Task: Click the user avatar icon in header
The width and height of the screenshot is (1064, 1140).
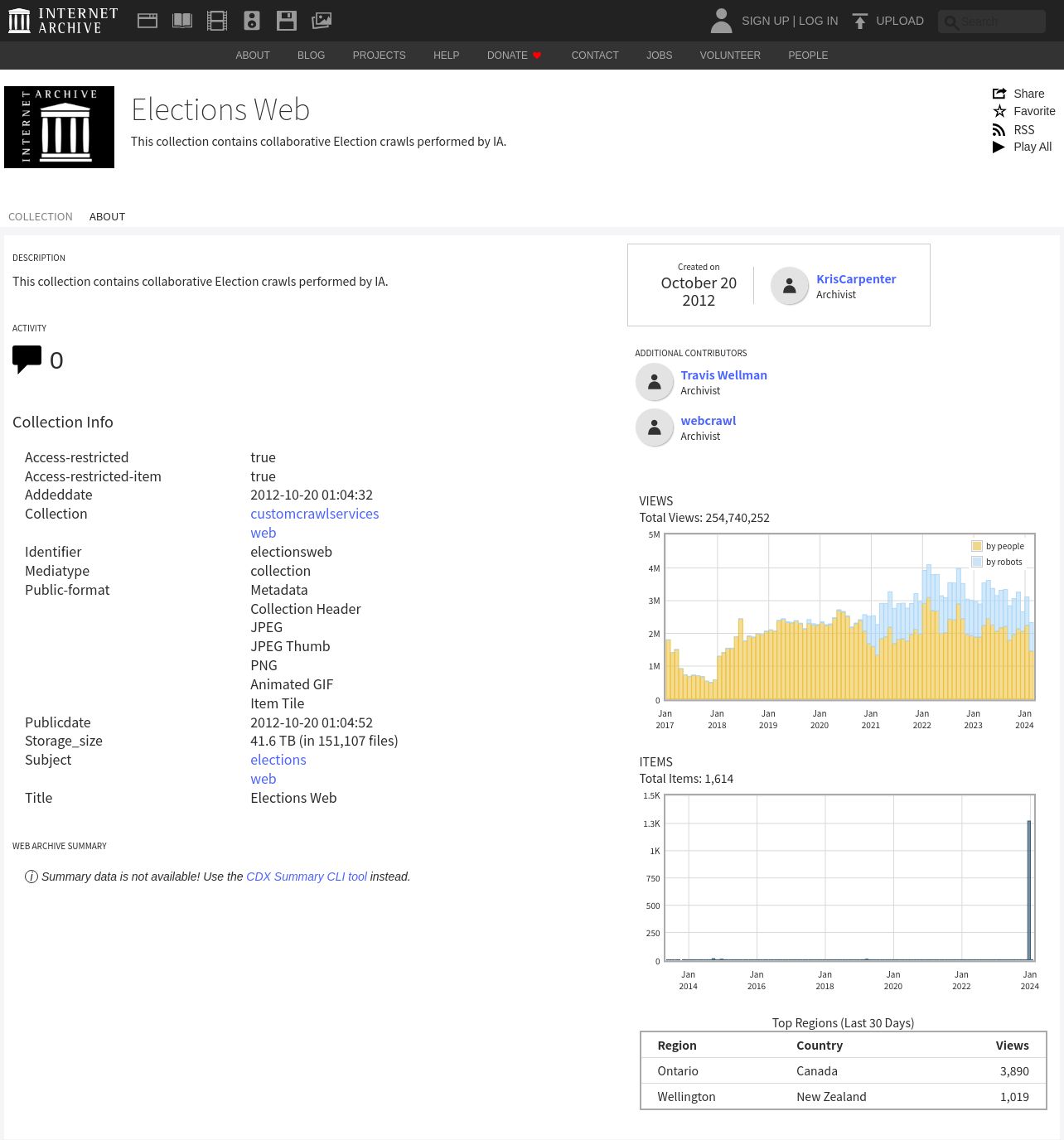Action: (x=722, y=21)
